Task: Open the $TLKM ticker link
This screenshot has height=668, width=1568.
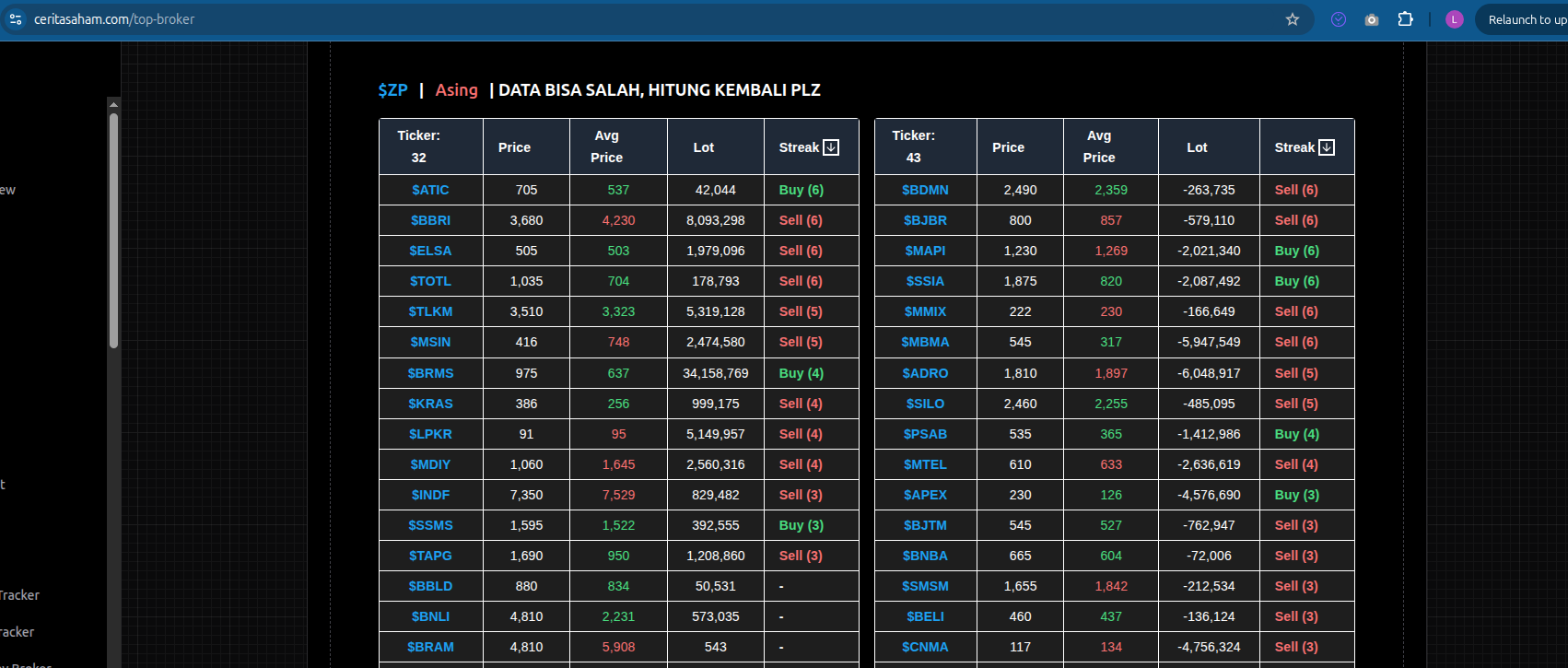Action: coord(430,311)
